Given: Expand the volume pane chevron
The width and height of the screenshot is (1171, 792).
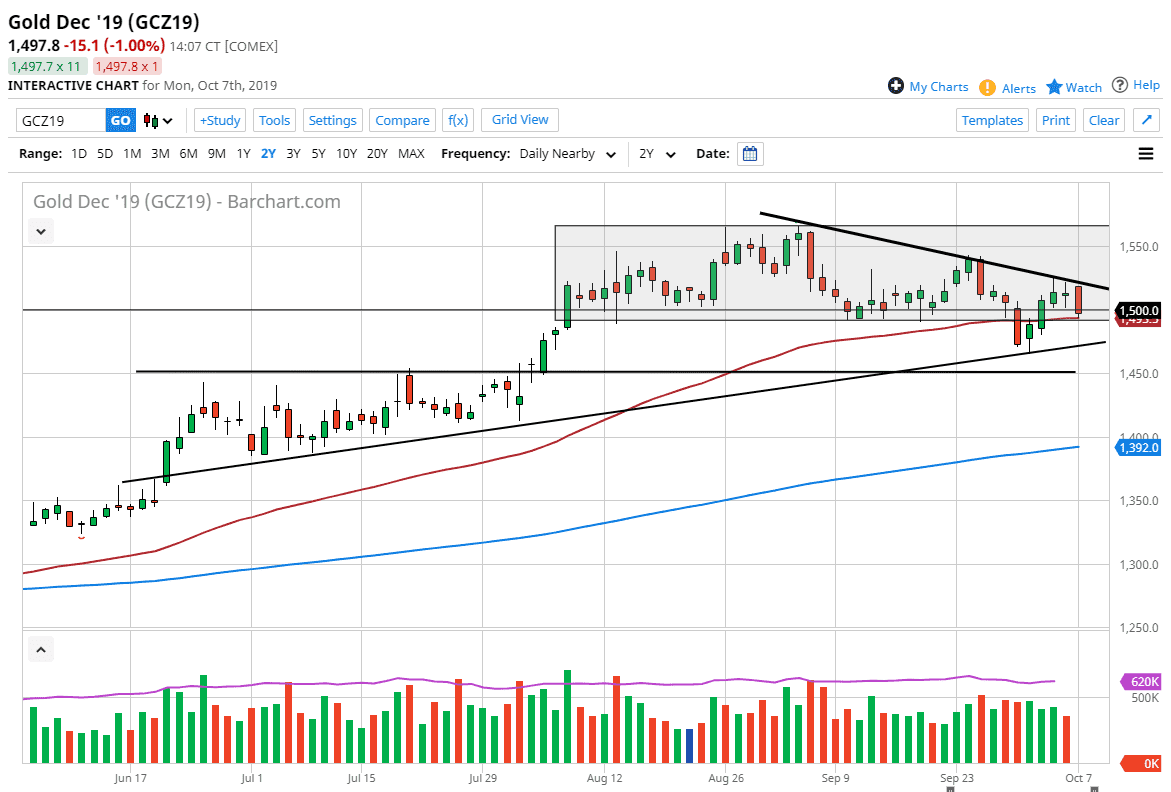Looking at the screenshot, I should coord(40,650).
